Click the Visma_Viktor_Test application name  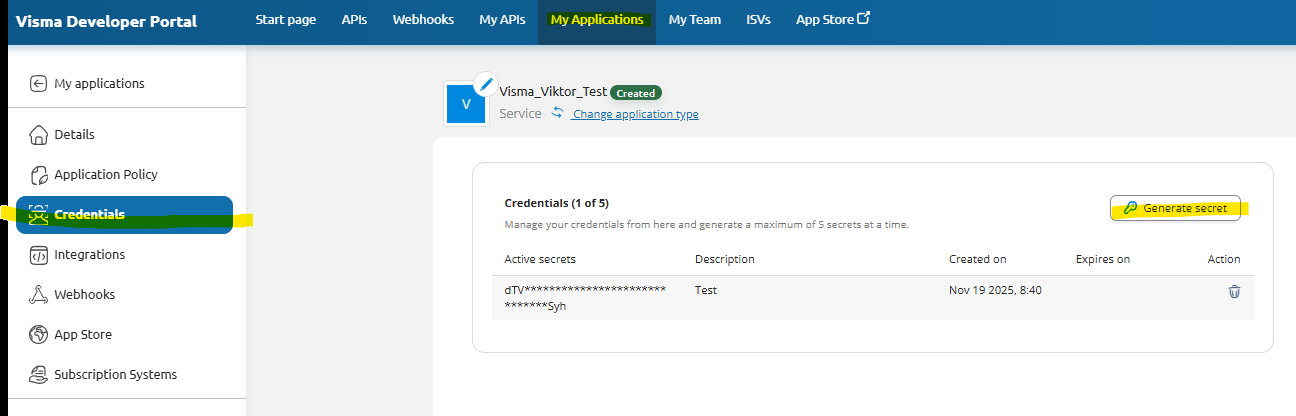tap(553, 91)
